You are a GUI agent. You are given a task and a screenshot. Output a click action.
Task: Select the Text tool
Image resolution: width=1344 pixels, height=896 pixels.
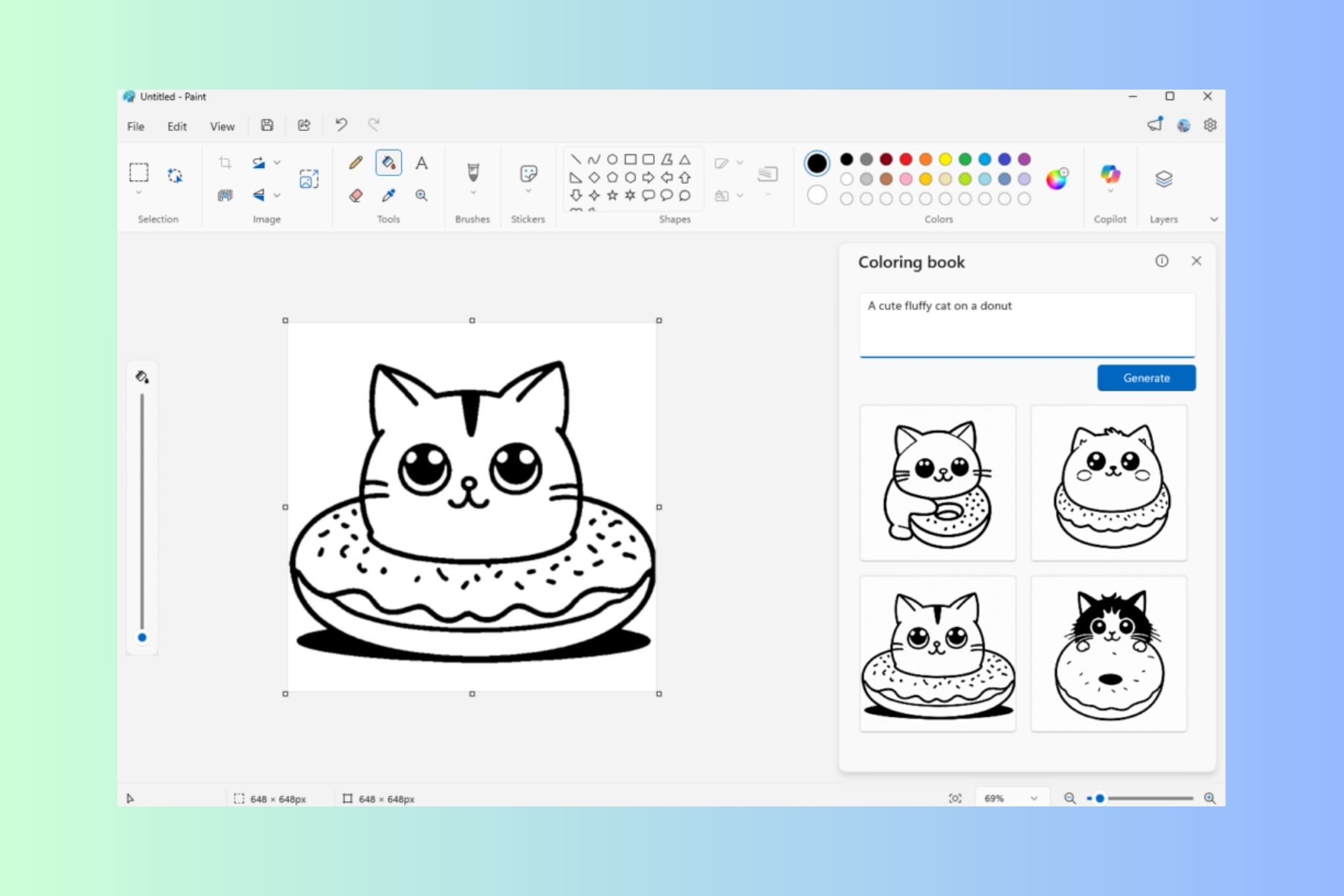click(x=421, y=162)
